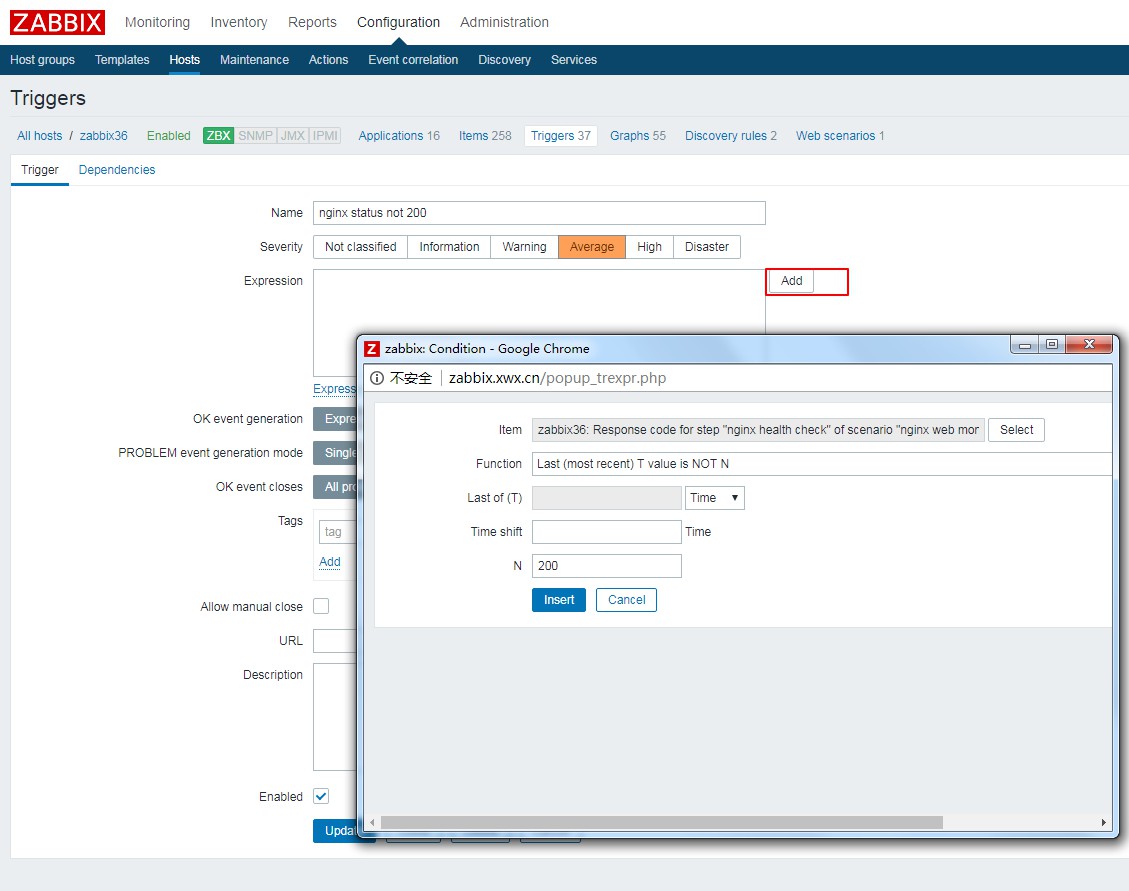Click the ZABBIX logo
The height and width of the screenshot is (891, 1129).
[x=57, y=22]
